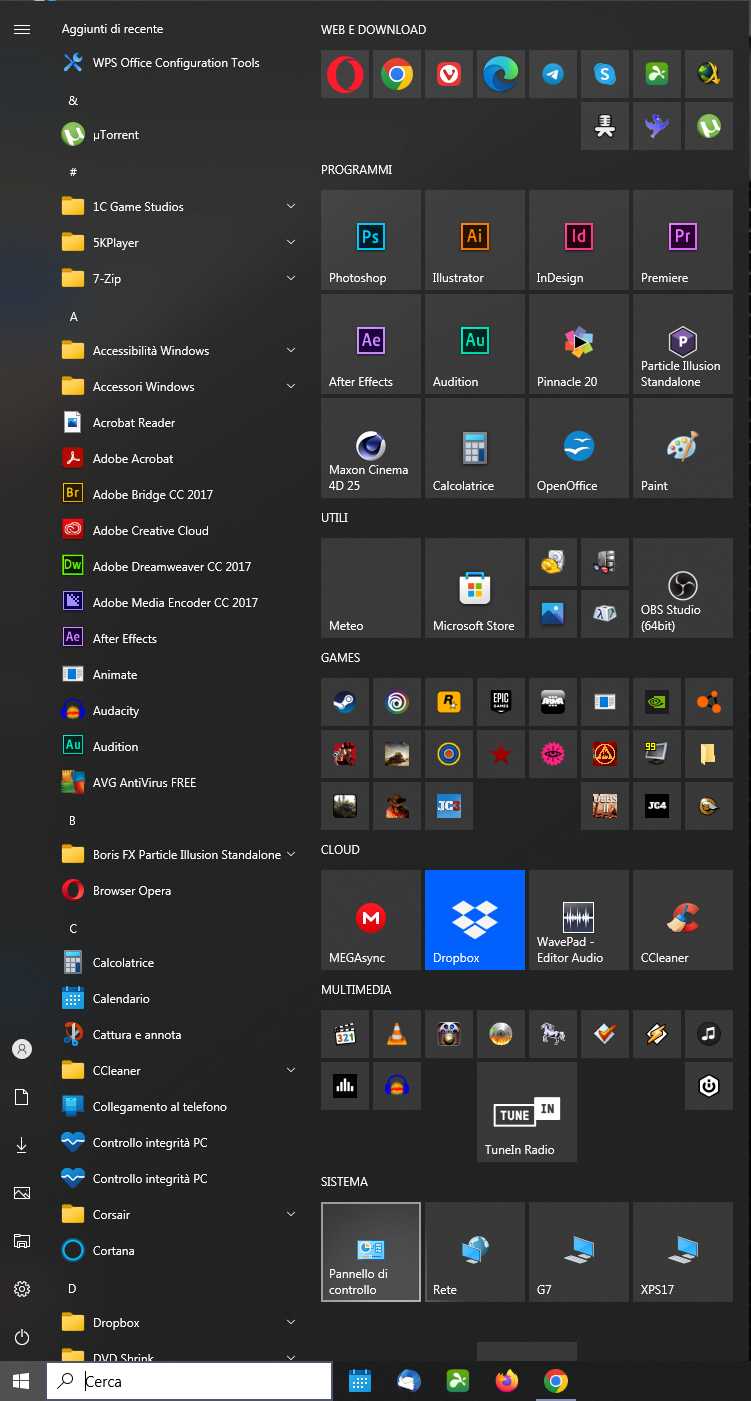Launch the InDesign tile
The width and height of the screenshot is (751, 1401).
tap(579, 240)
